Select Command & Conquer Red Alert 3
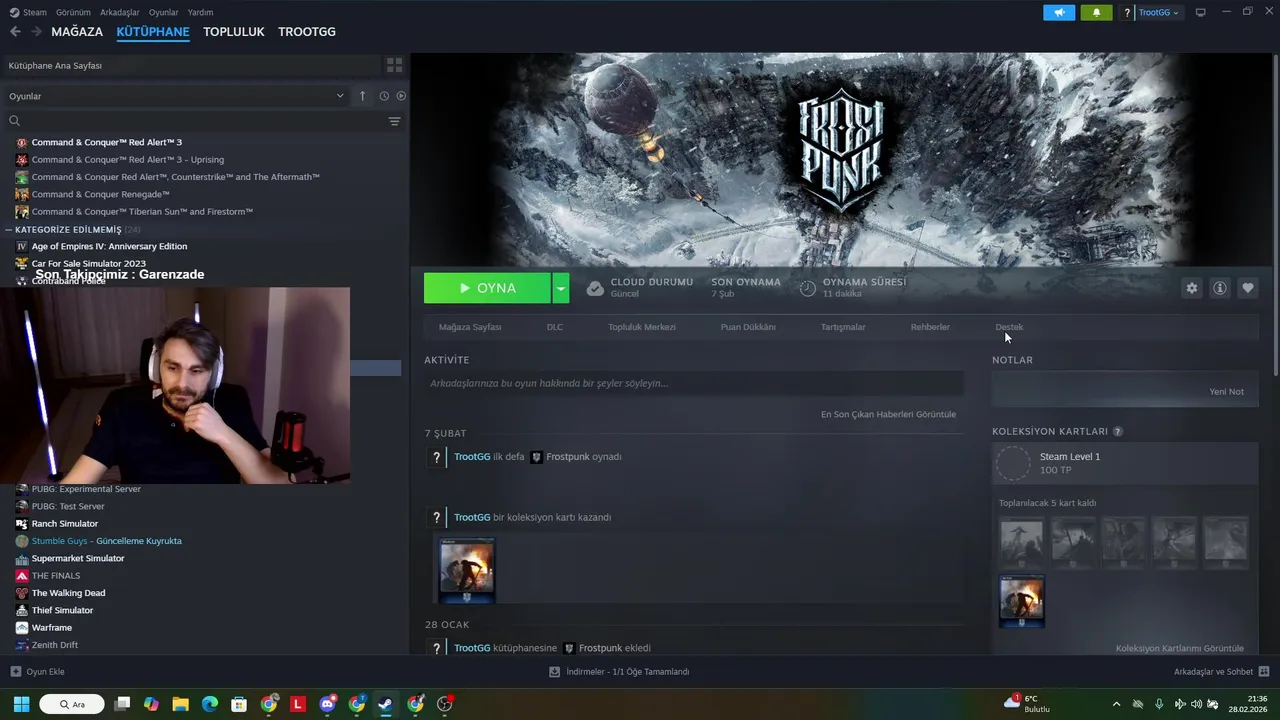The width and height of the screenshot is (1280, 720). pyautogui.click(x=107, y=142)
